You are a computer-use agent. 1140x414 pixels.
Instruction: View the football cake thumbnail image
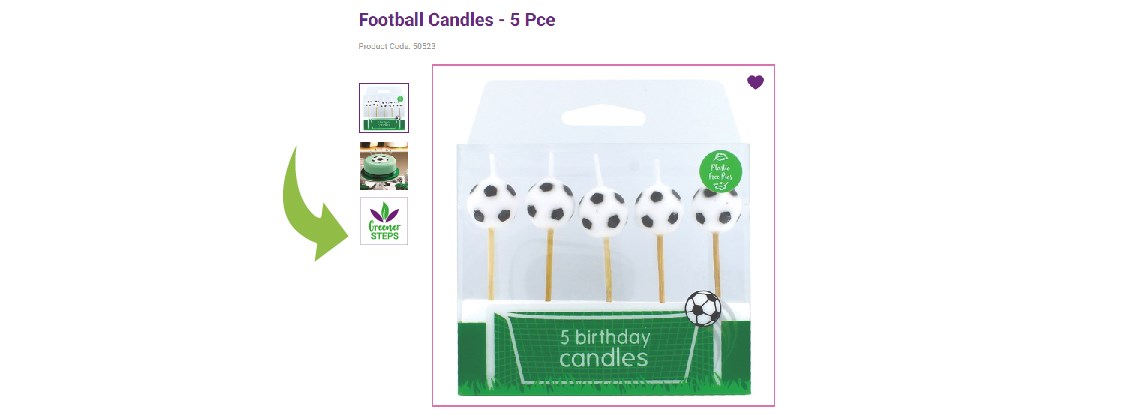[x=384, y=166]
